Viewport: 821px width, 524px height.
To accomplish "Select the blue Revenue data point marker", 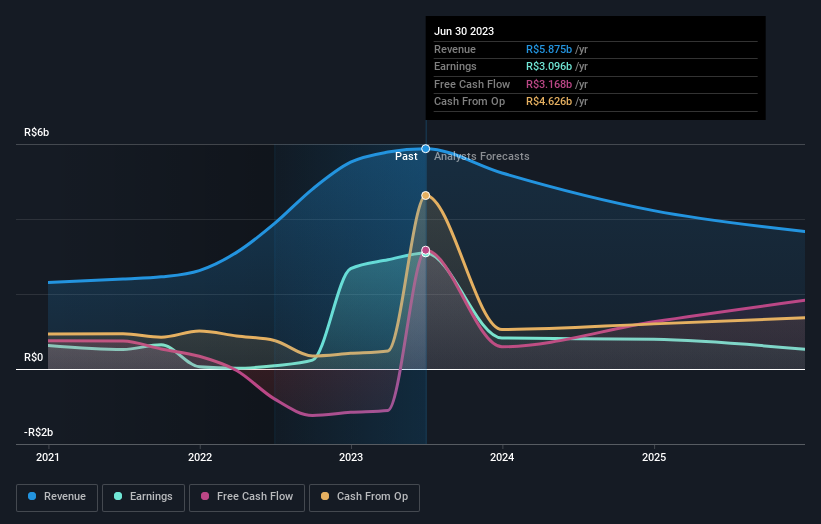I will (426, 149).
